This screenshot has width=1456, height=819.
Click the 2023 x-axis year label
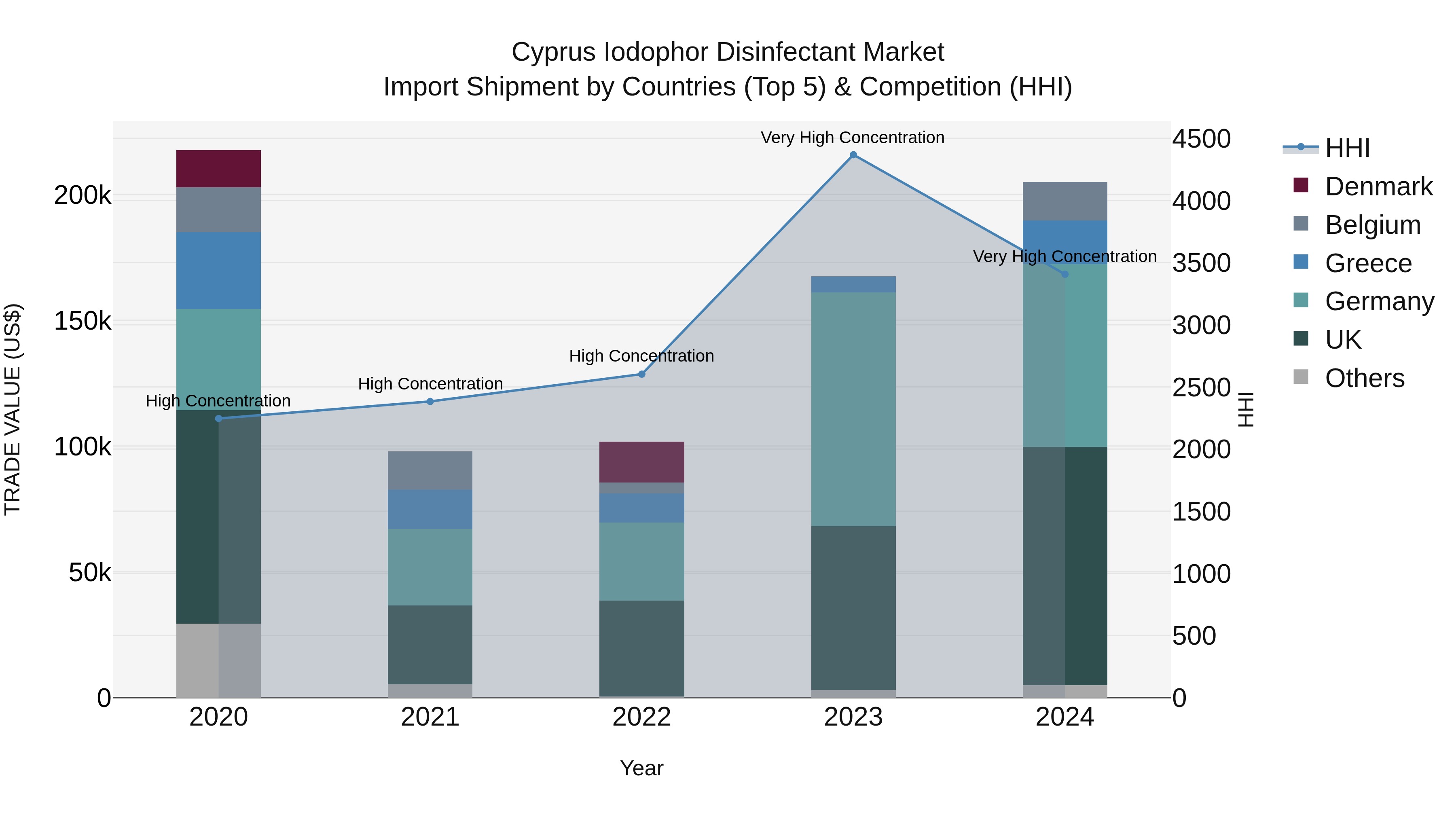coord(853,717)
